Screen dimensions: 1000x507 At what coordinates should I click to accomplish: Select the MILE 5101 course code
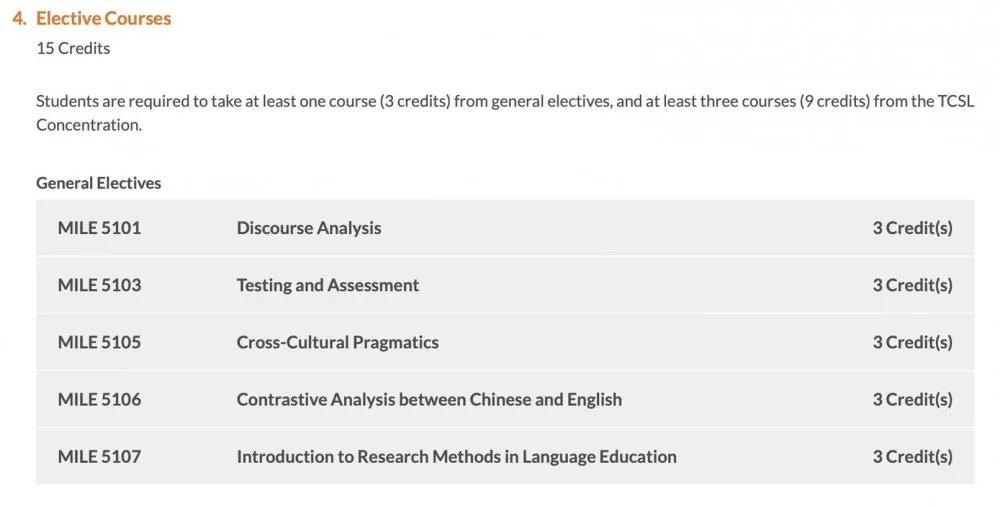[99, 228]
